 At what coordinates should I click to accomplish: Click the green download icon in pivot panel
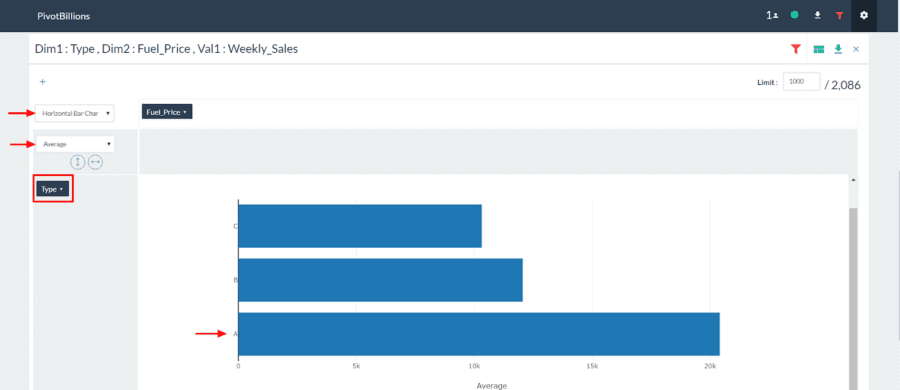point(838,49)
